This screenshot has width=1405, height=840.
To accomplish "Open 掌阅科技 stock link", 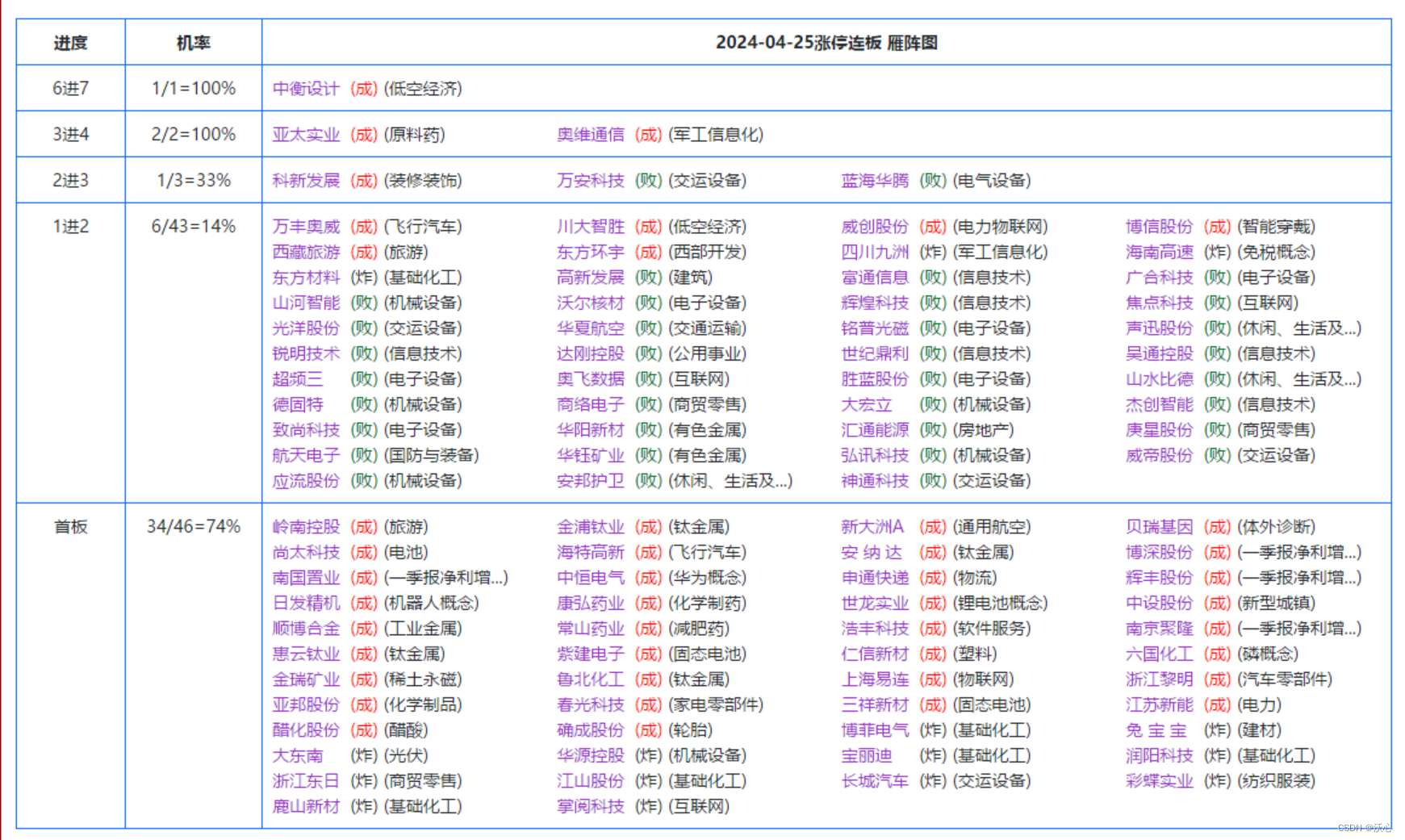I will coord(591,806).
